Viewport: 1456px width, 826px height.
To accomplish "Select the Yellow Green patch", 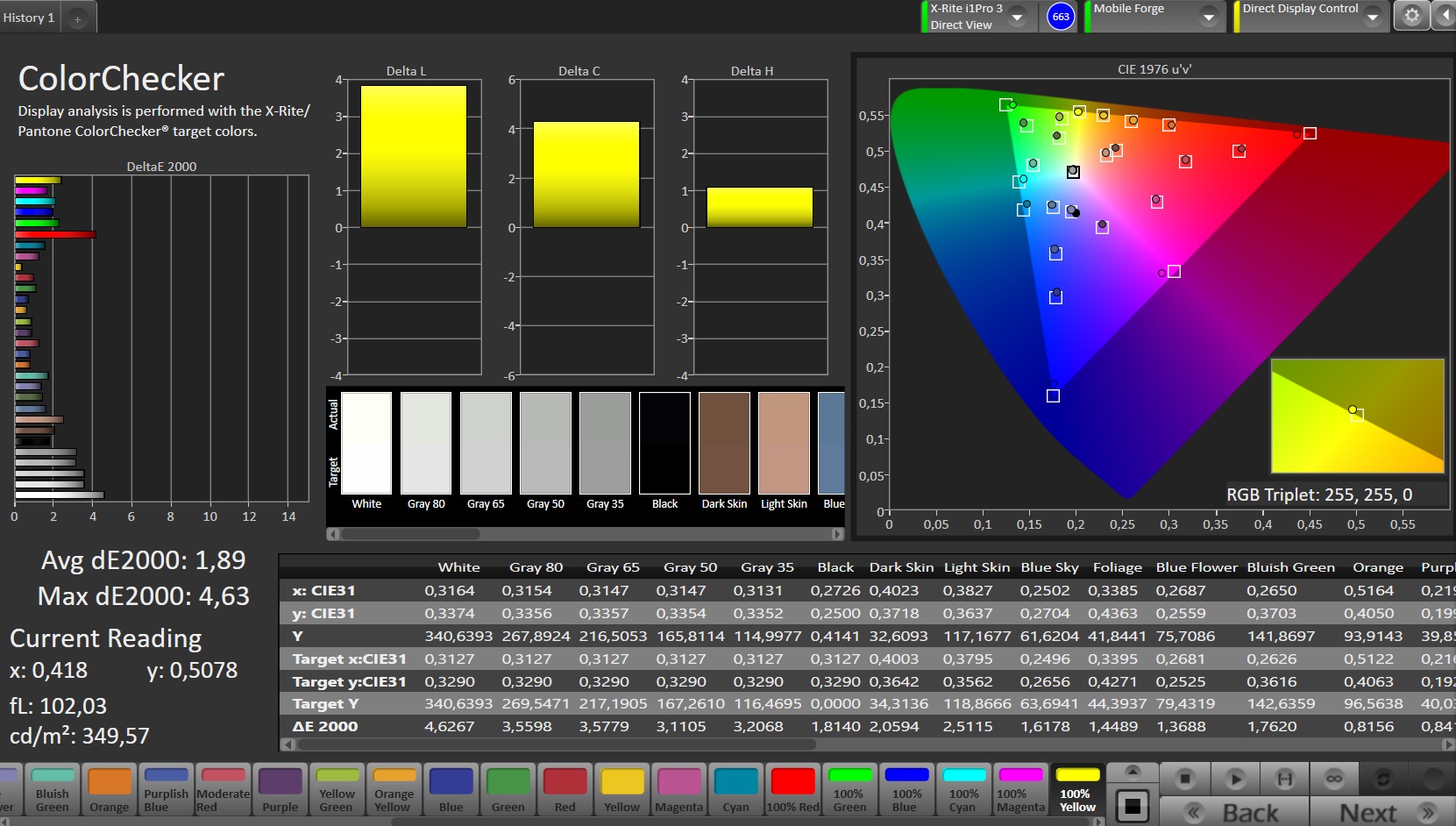I will coord(337,789).
